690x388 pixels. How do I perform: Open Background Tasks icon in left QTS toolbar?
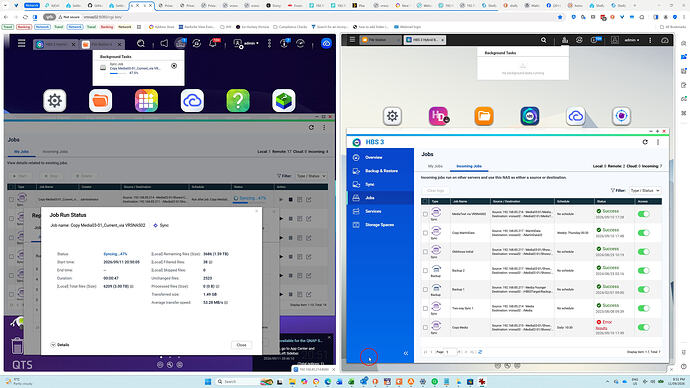coord(180,43)
